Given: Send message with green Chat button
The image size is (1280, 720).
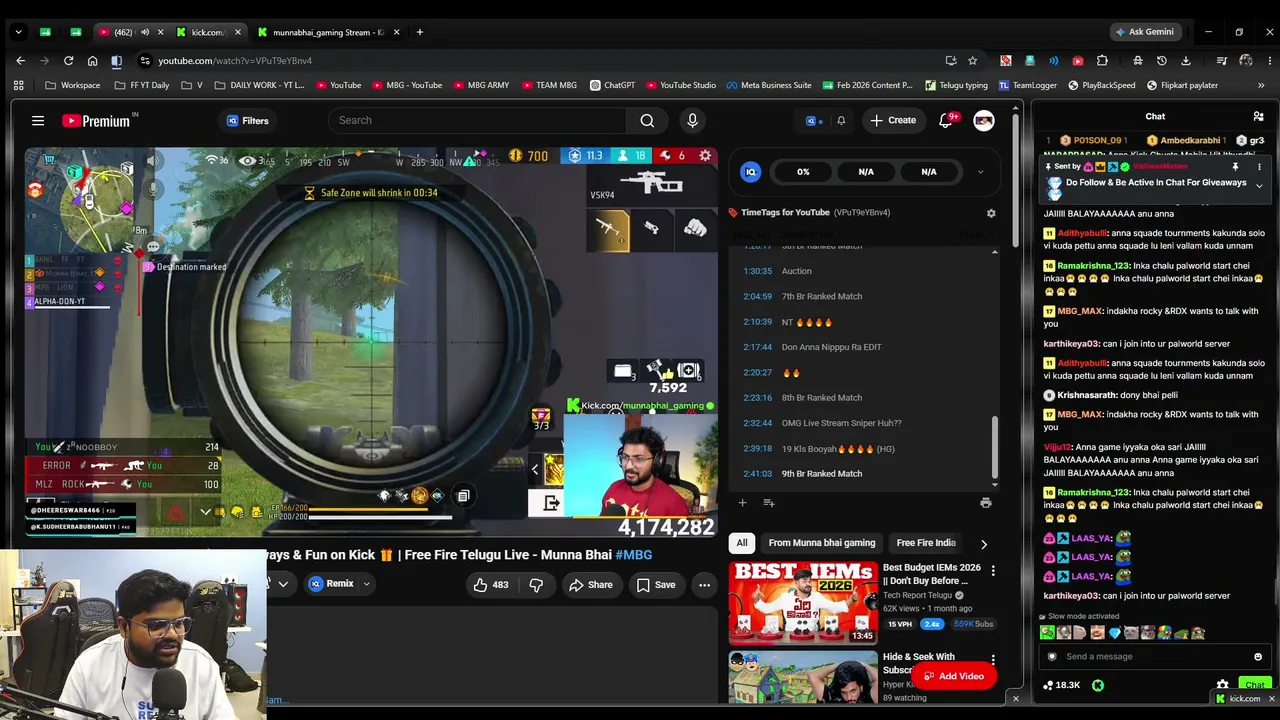Looking at the screenshot, I should pos(1254,686).
